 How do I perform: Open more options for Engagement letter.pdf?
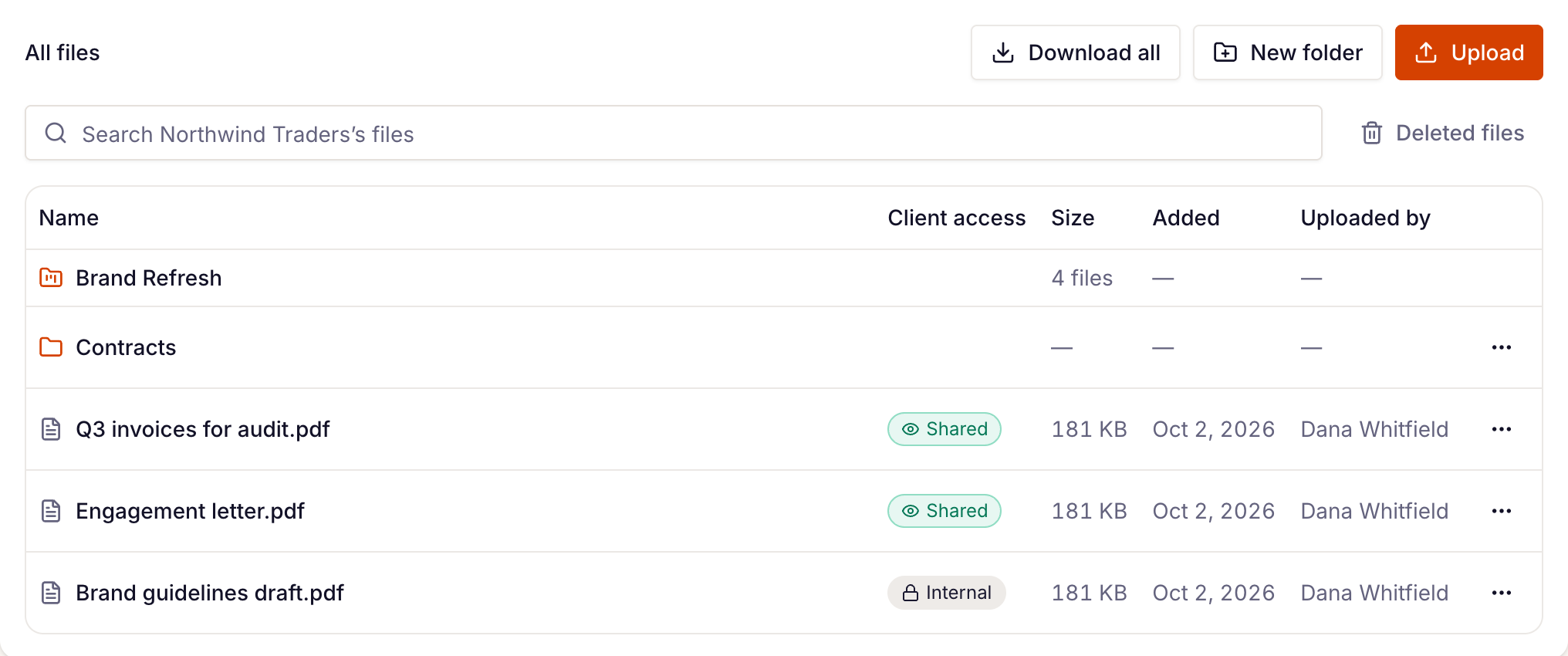(1502, 511)
